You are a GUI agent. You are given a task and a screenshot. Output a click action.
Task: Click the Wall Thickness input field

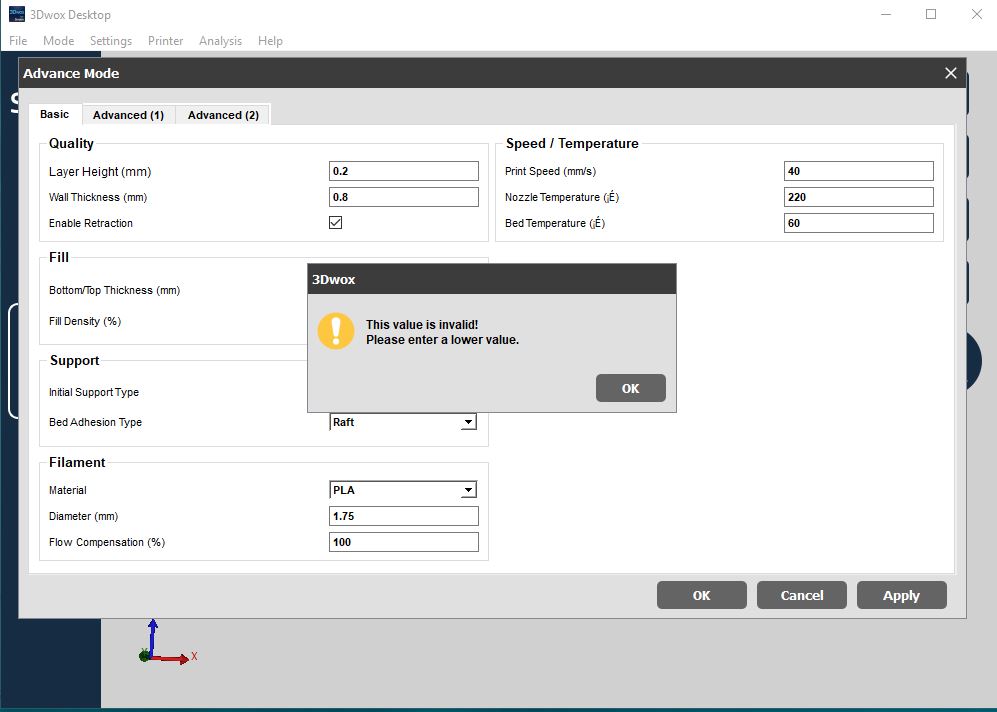pos(404,197)
